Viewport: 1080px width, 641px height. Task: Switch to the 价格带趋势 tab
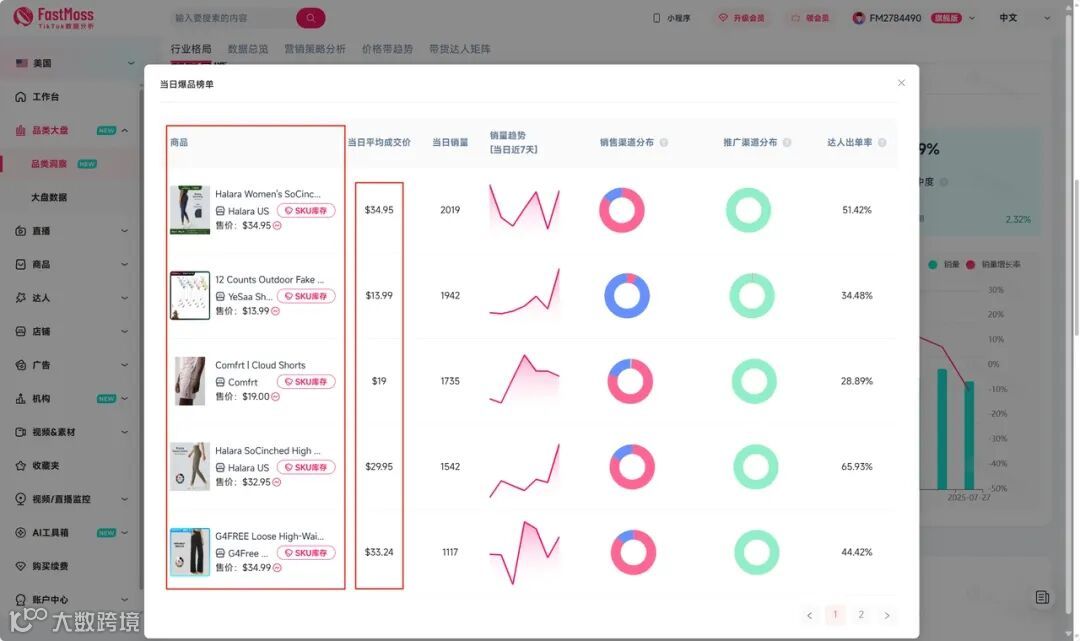(x=387, y=49)
